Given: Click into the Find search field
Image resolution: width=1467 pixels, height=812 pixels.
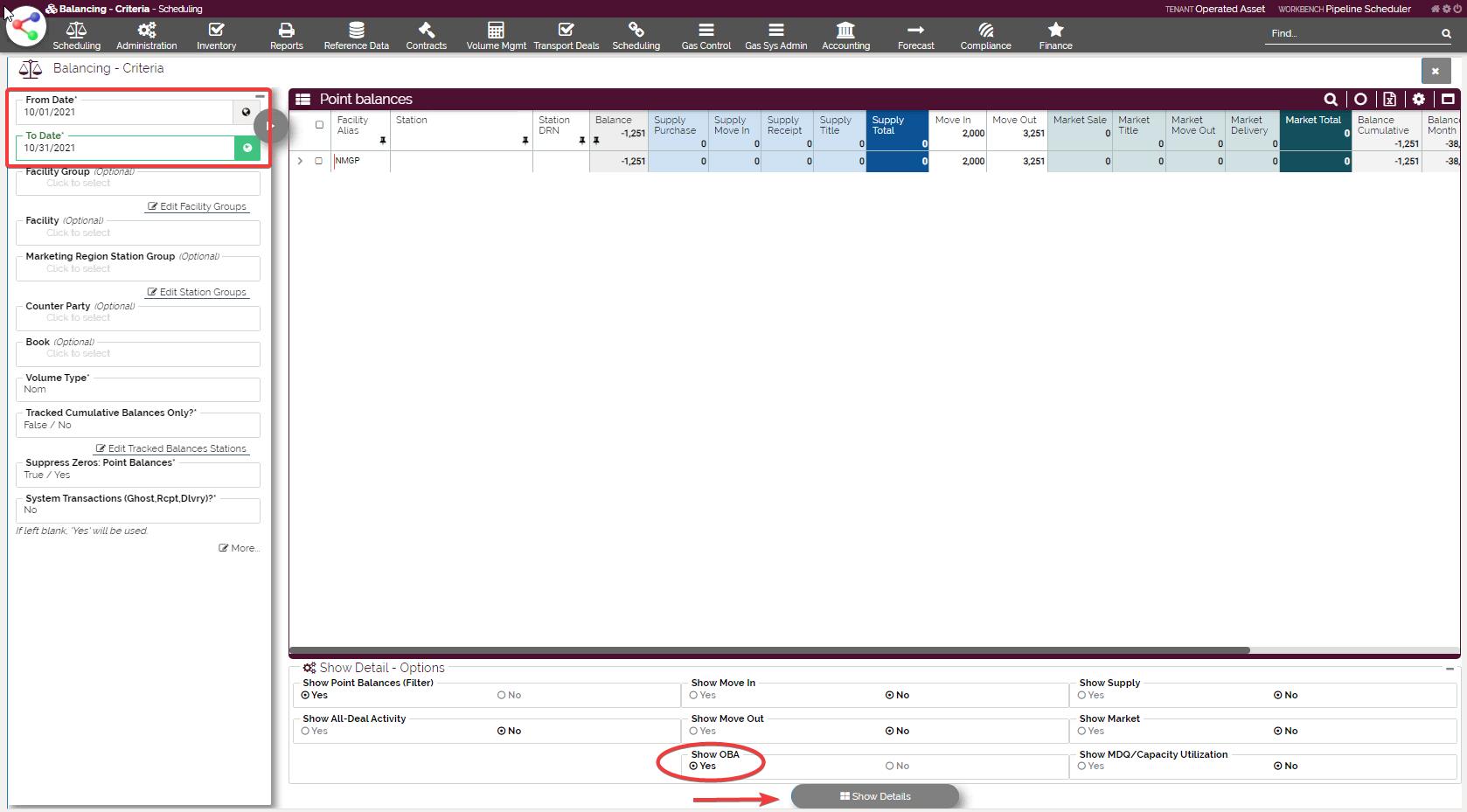Looking at the screenshot, I should coord(1351,33).
